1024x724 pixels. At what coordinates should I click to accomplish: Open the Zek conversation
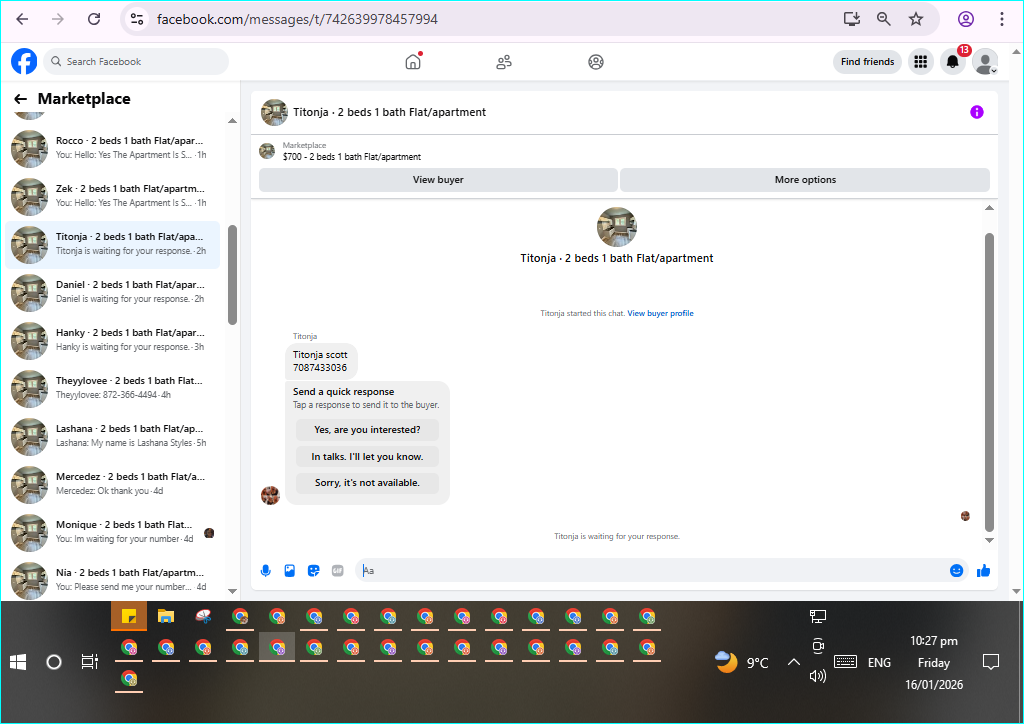tap(112, 197)
